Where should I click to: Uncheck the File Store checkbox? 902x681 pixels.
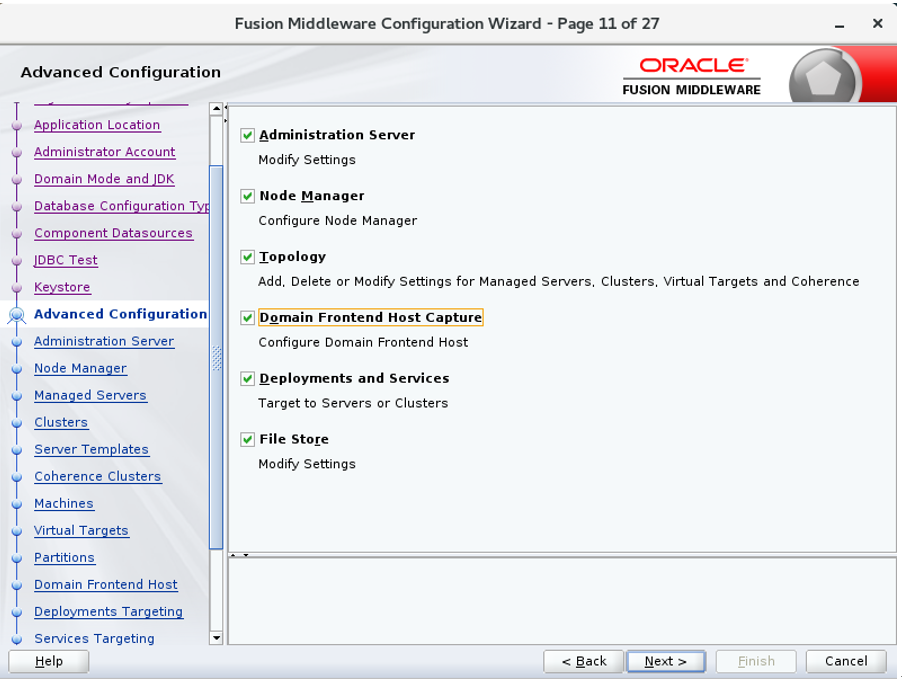(247, 440)
